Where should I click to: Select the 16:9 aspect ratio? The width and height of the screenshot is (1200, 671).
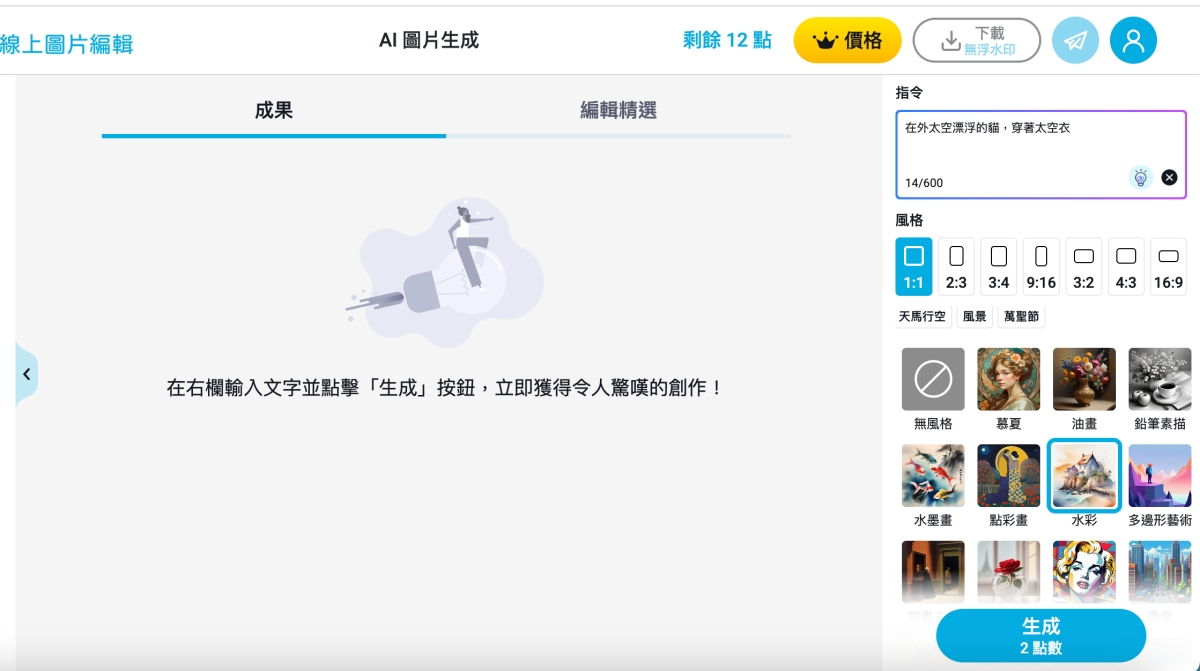[1169, 267]
